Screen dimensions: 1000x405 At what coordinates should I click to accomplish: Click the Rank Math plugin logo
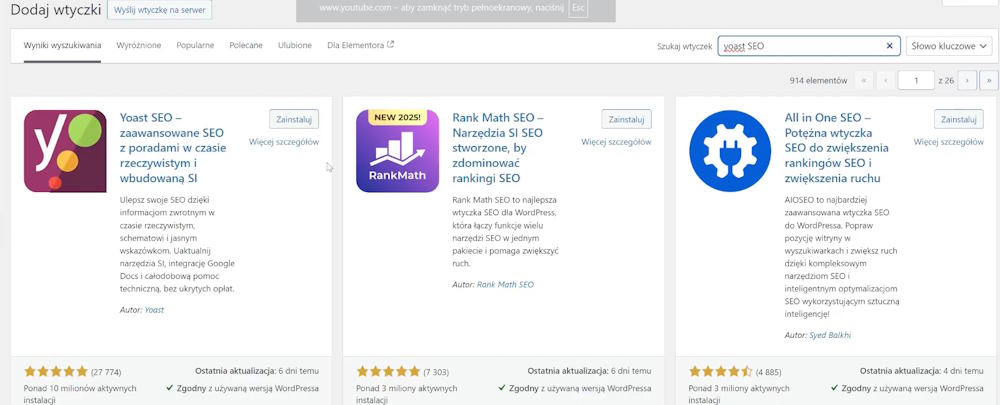pos(397,151)
